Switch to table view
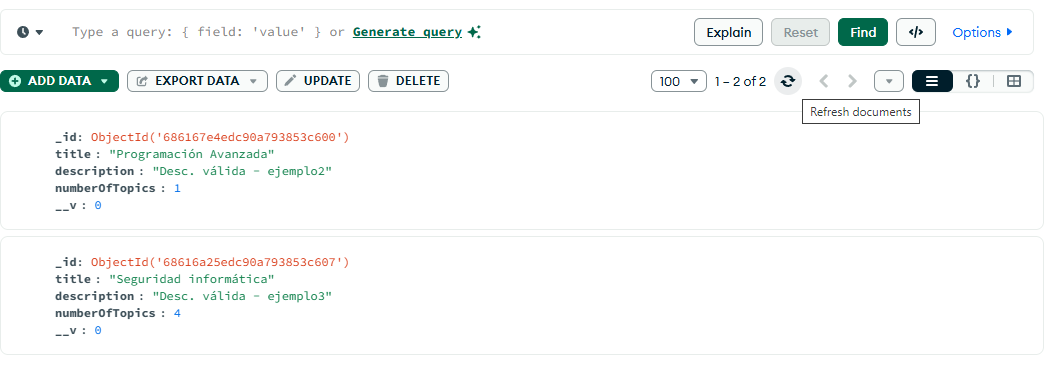 click(1014, 81)
